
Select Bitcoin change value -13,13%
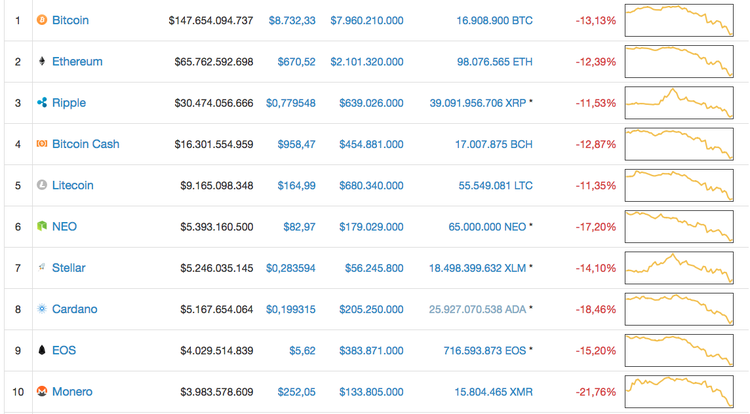coord(596,21)
